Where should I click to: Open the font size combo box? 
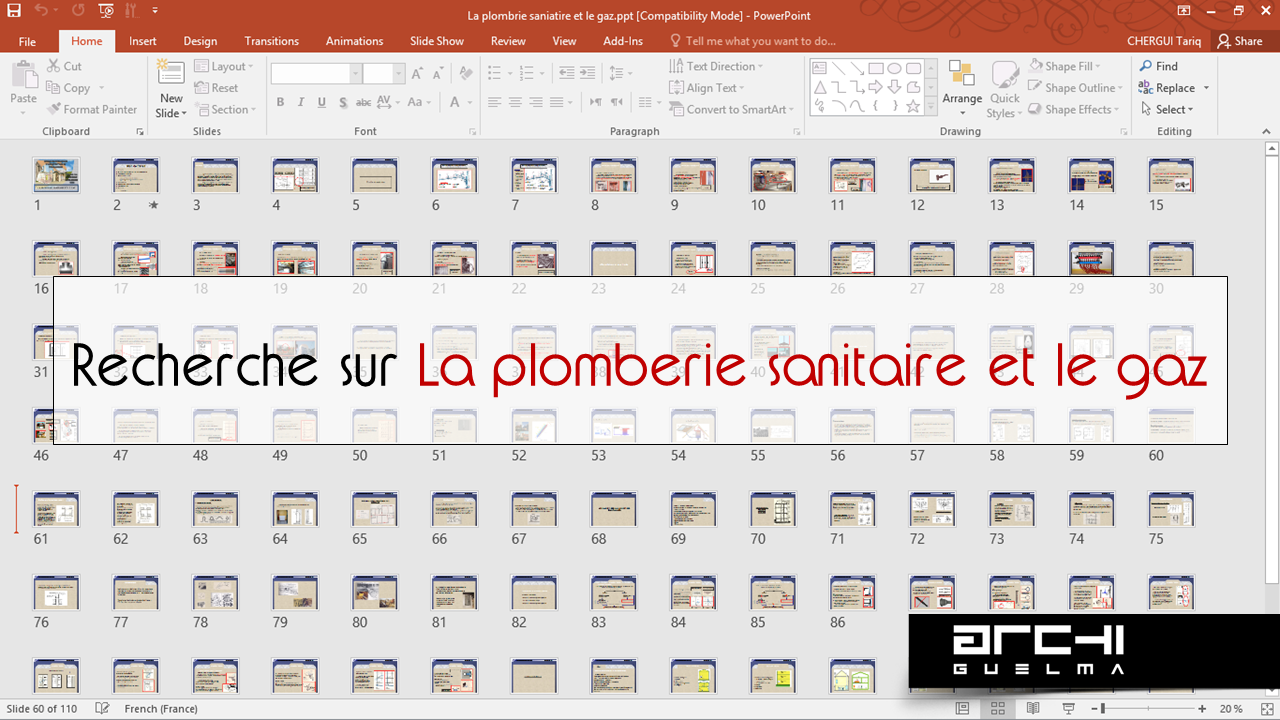[384, 74]
